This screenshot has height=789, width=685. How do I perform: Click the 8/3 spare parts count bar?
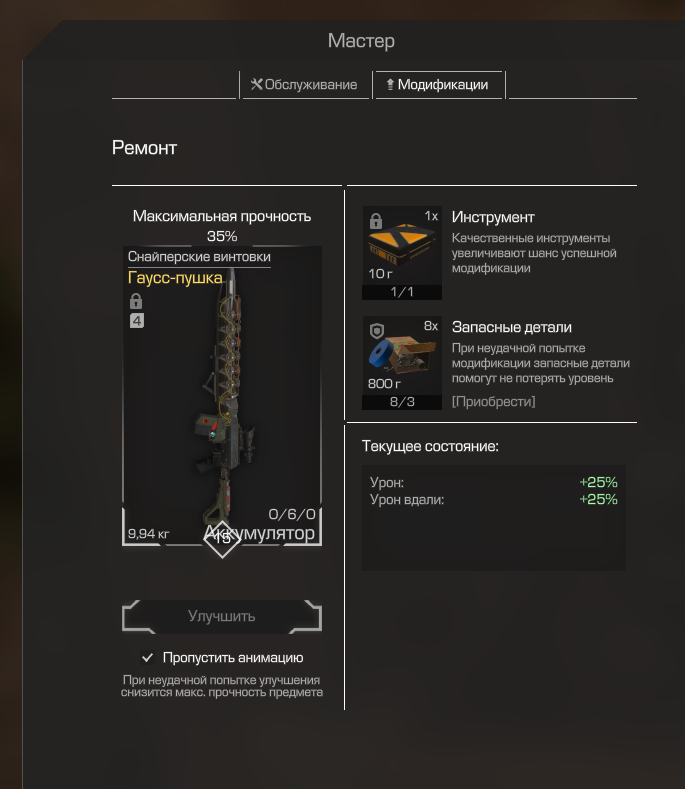point(402,402)
